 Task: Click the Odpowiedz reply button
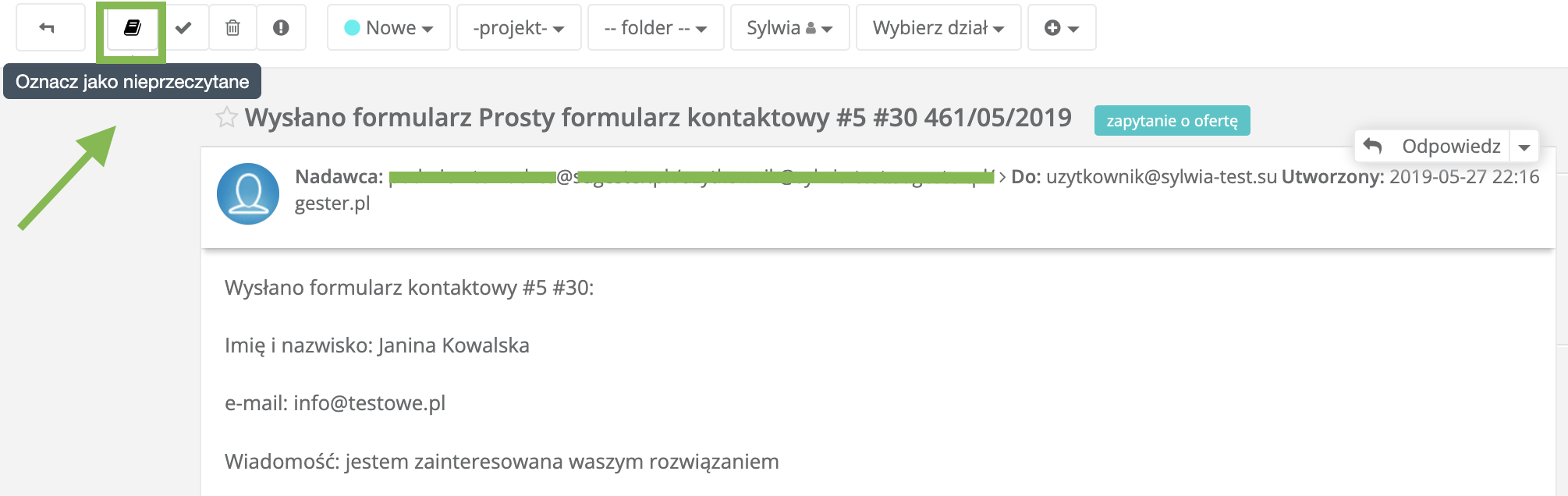coord(1434,146)
